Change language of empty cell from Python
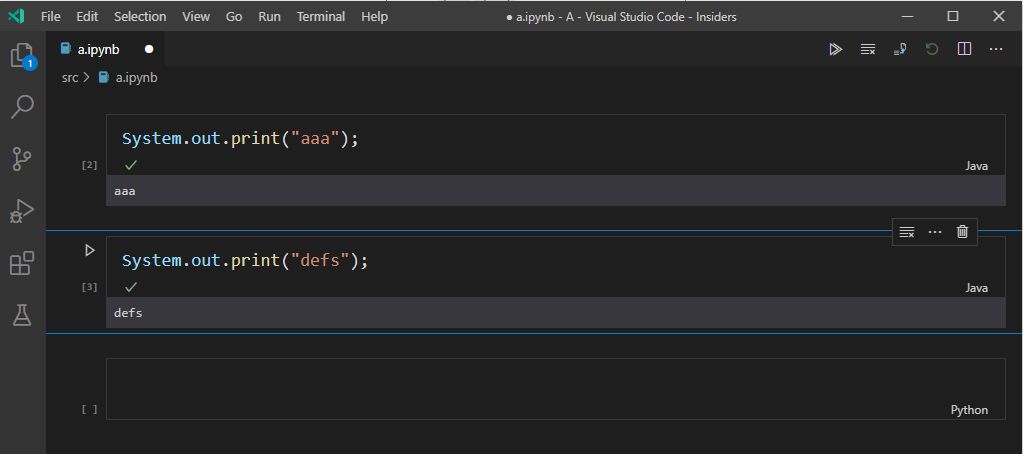This screenshot has width=1023, height=454. [970, 410]
